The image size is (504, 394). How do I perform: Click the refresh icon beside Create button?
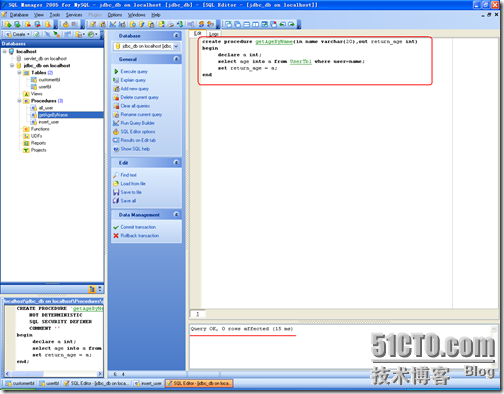click(x=37, y=34)
